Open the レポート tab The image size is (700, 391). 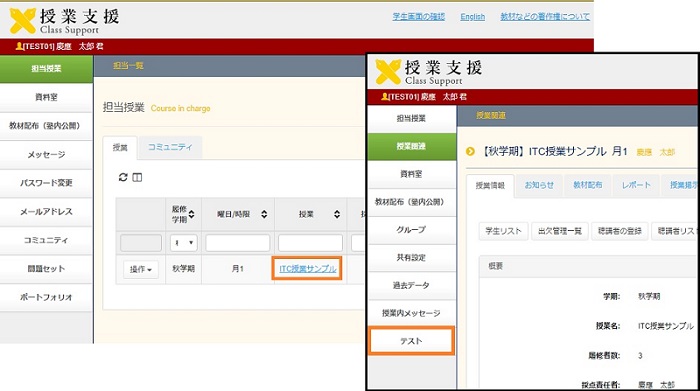point(636,185)
